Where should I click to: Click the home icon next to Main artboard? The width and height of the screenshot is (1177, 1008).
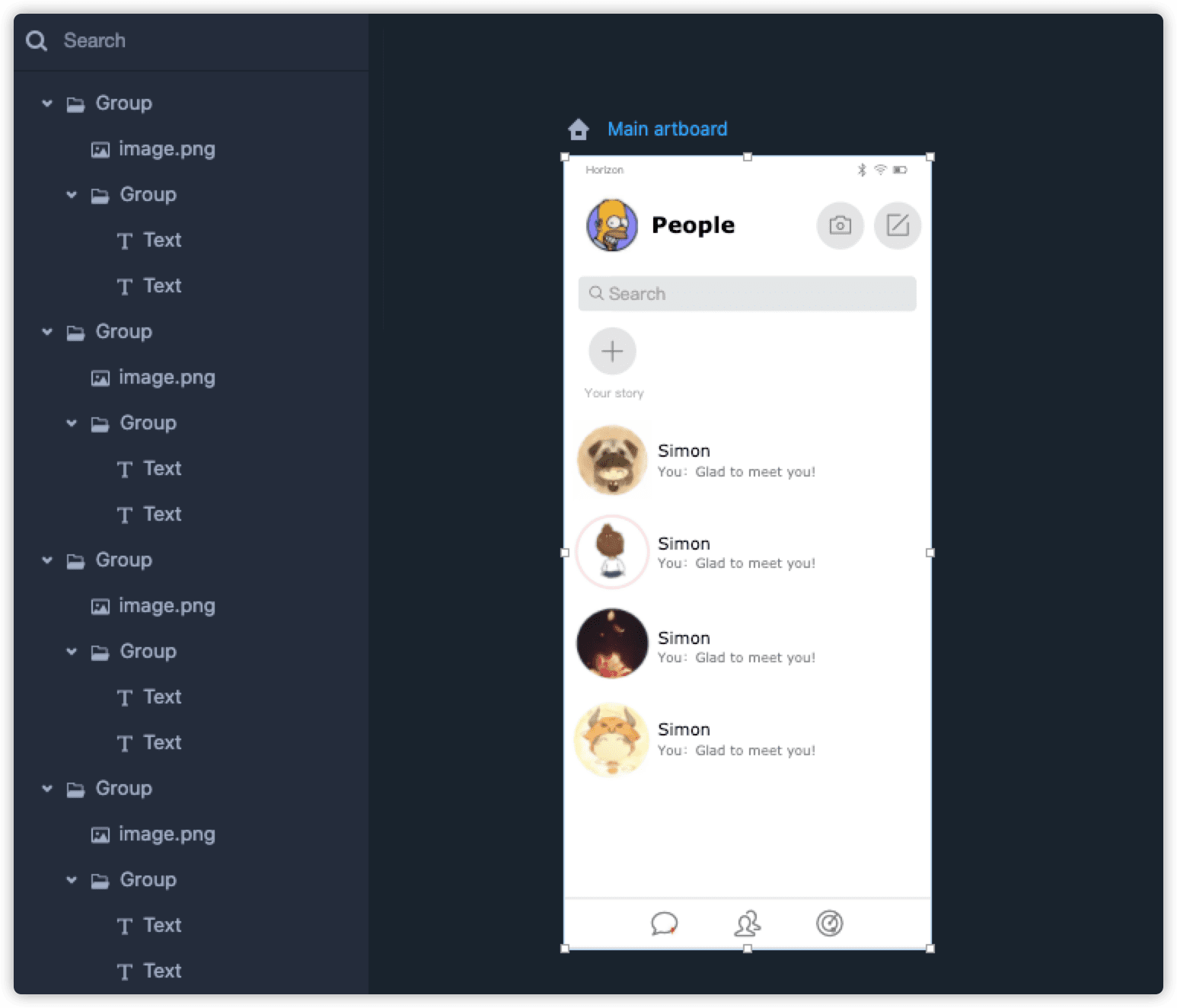click(579, 129)
